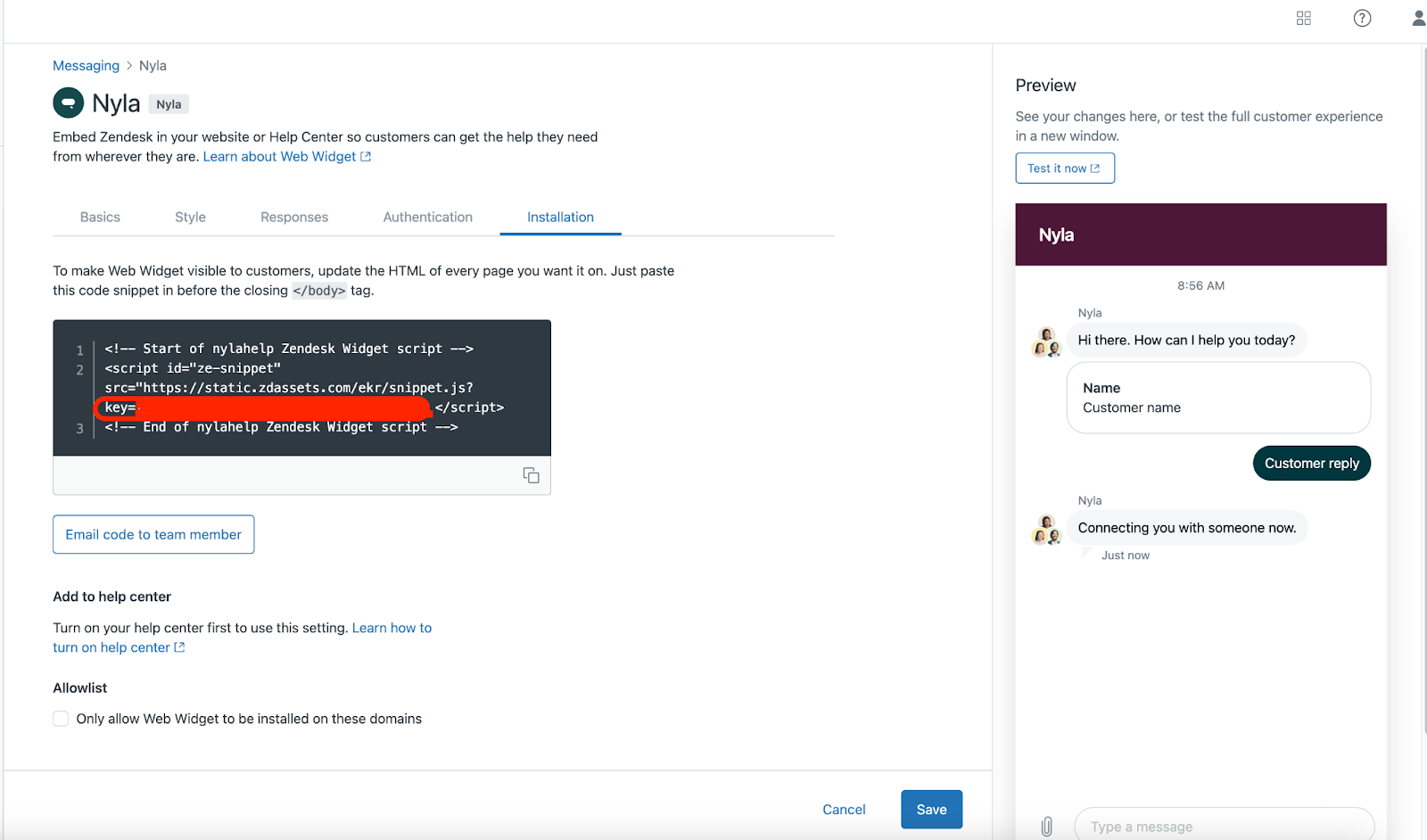The image size is (1427, 840).
Task: Click Email code to team member
Action: tap(153, 534)
